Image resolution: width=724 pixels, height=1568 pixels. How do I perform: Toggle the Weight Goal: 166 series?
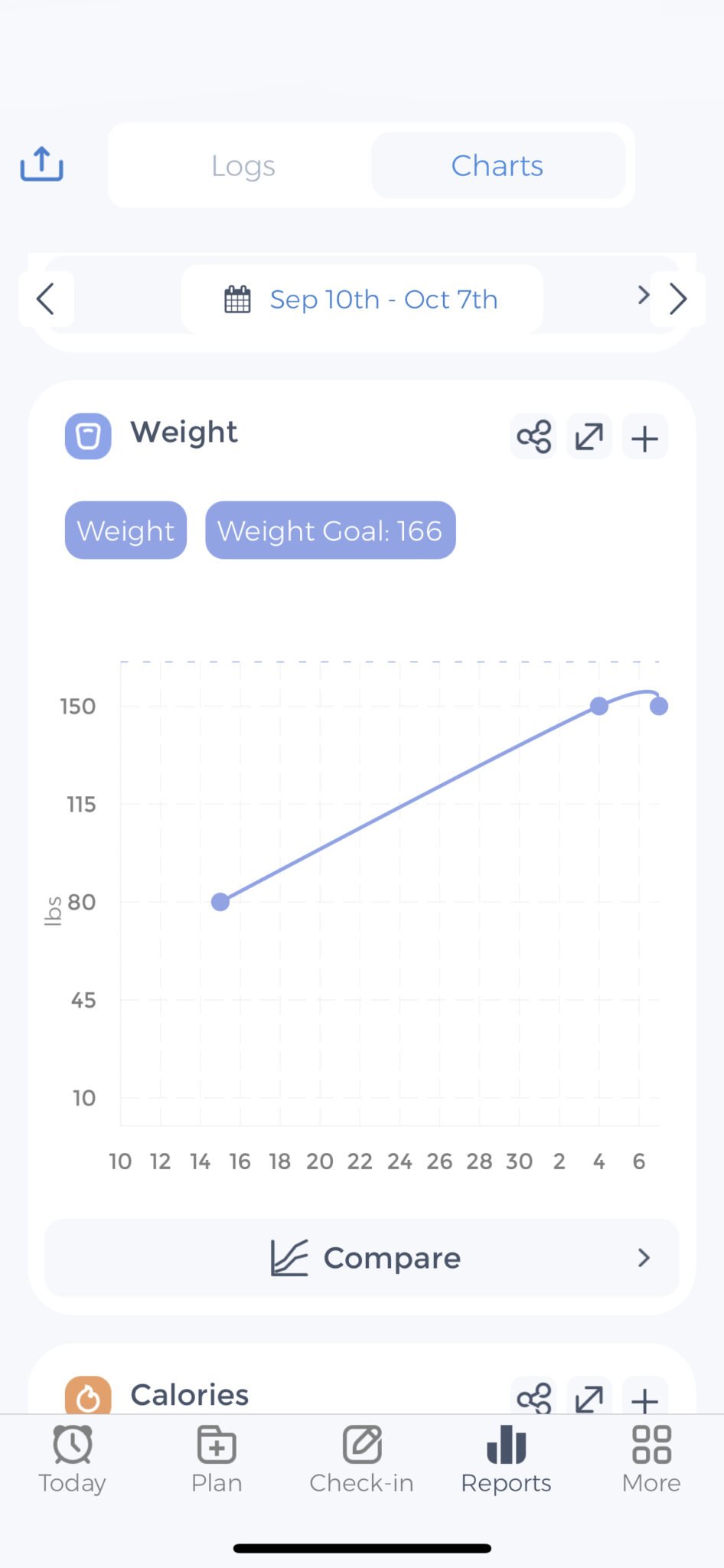pyautogui.click(x=330, y=530)
